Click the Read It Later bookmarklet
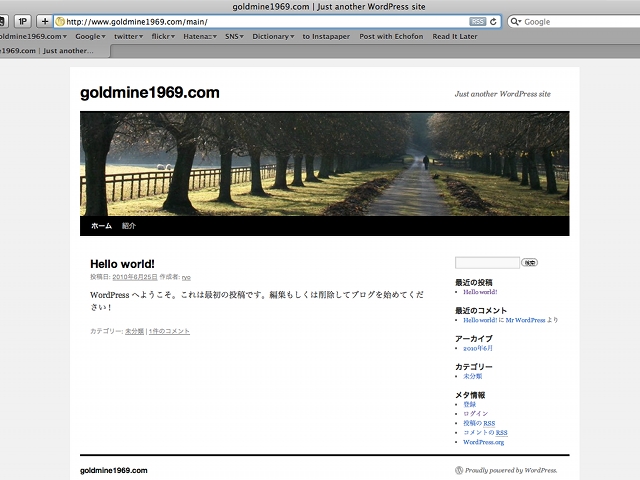This screenshot has height=480, width=640. 455,36
